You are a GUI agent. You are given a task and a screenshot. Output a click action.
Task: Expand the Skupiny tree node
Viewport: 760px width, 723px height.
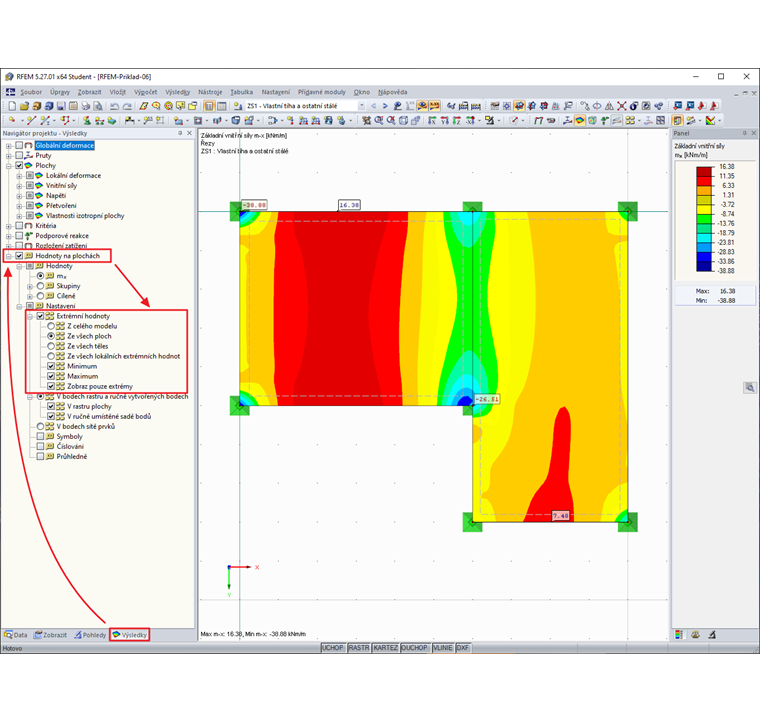tap(30, 286)
